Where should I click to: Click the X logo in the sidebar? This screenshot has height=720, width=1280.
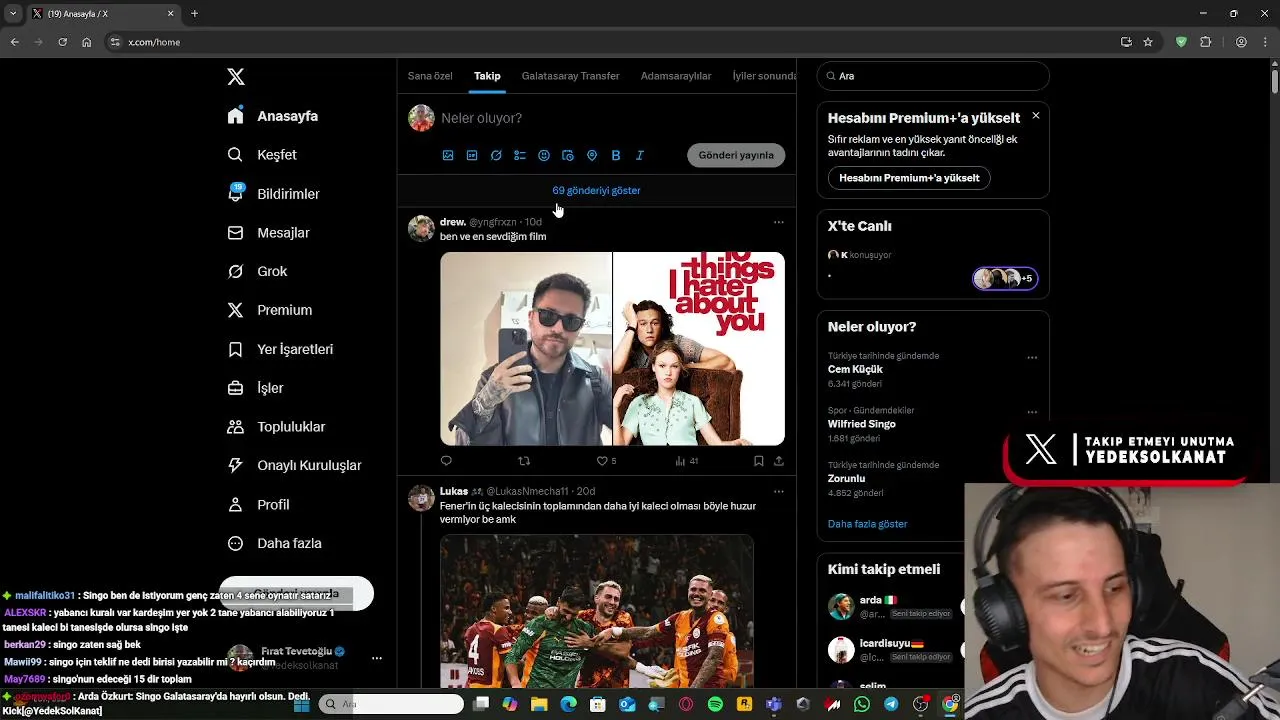click(236, 77)
